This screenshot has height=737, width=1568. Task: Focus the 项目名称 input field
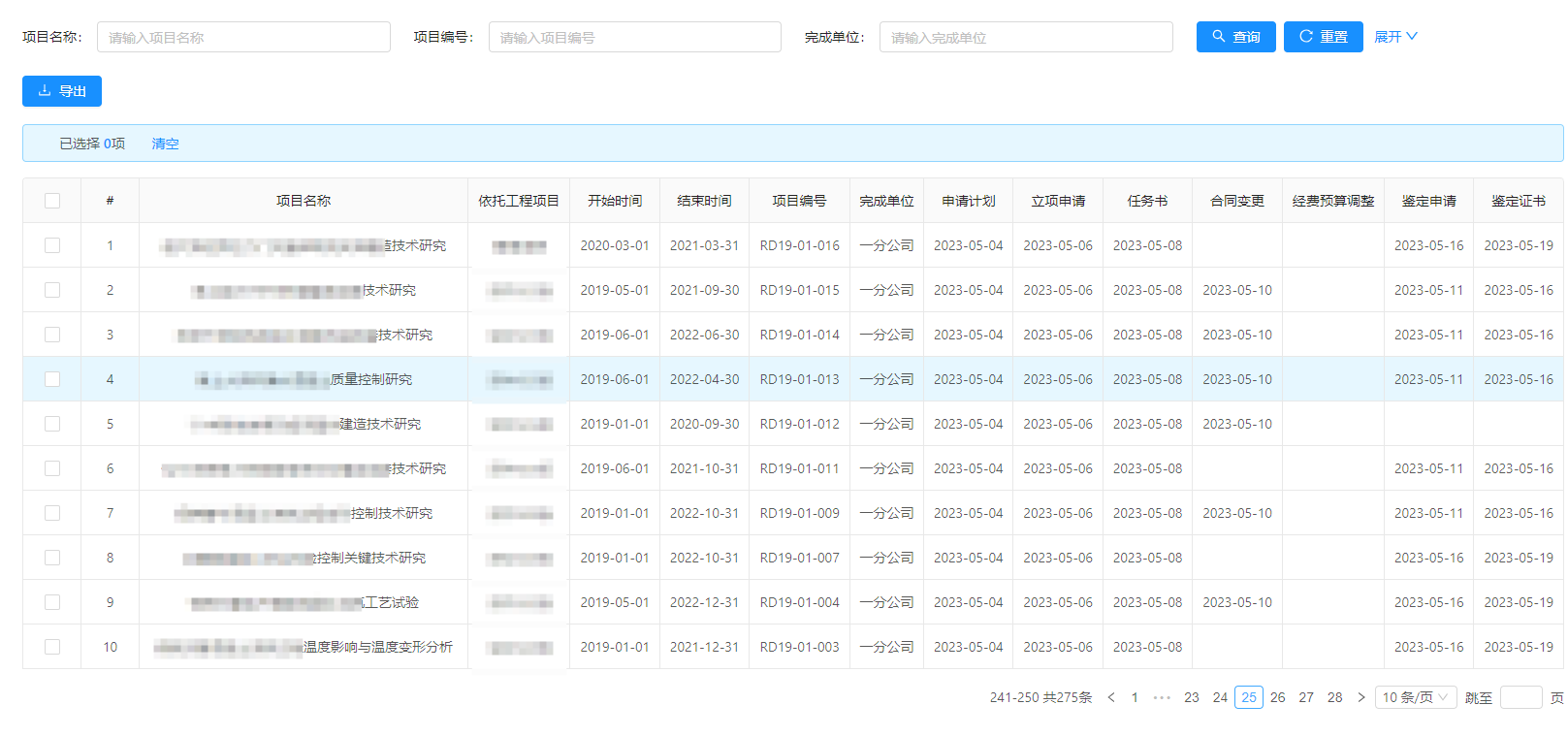[x=243, y=38]
